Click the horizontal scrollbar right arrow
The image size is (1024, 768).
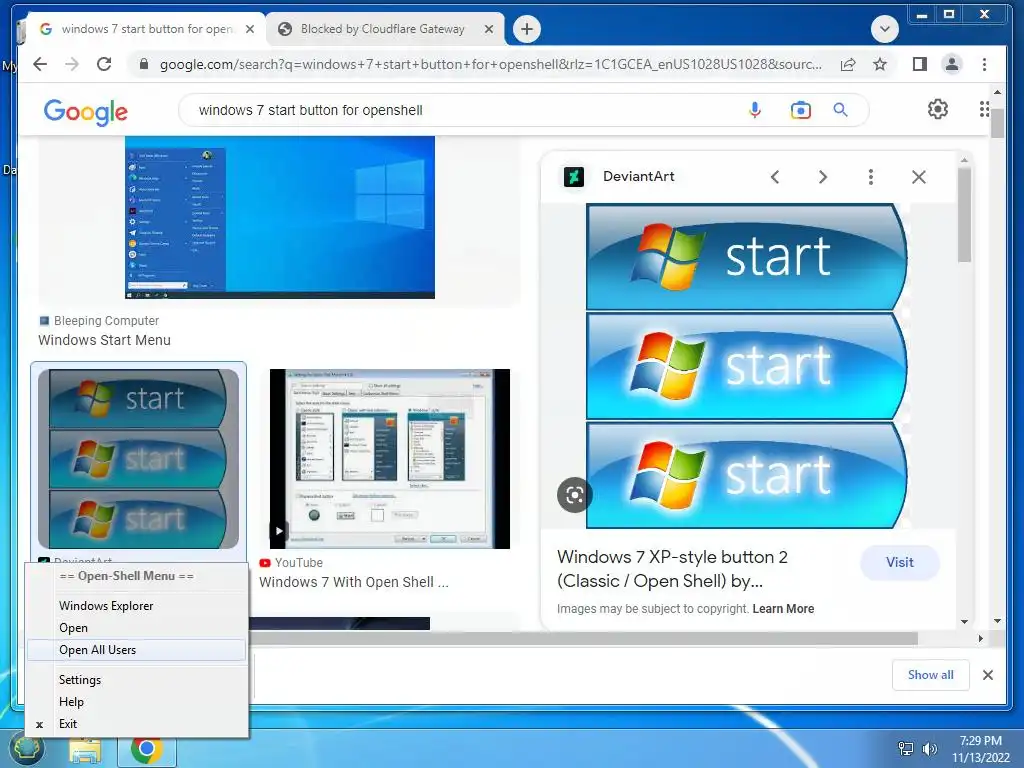coord(980,638)
